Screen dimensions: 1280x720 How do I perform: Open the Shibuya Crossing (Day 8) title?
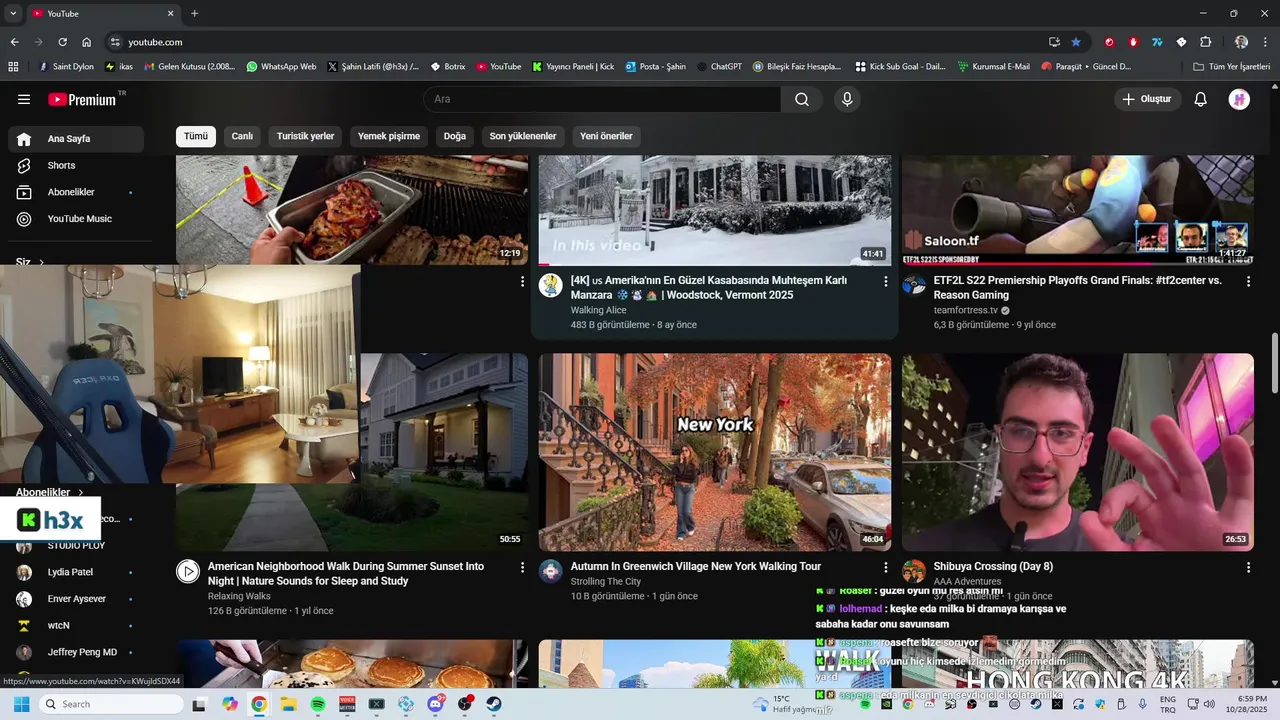(x=993, y=566)
